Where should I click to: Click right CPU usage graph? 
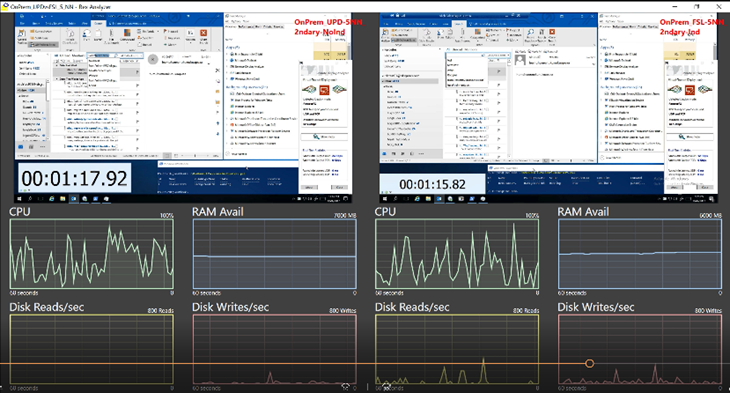457,254
